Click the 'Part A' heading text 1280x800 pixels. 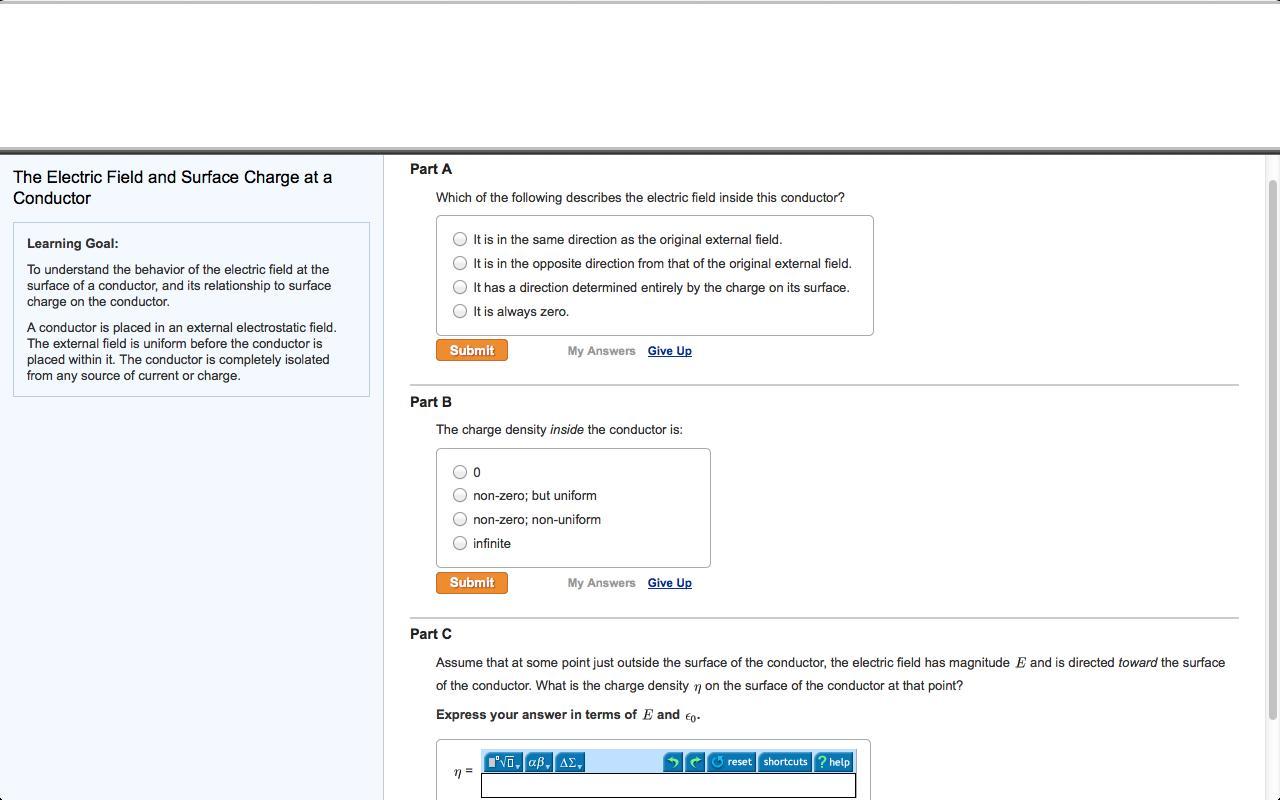pyautogui.click(x=431, y=169)
